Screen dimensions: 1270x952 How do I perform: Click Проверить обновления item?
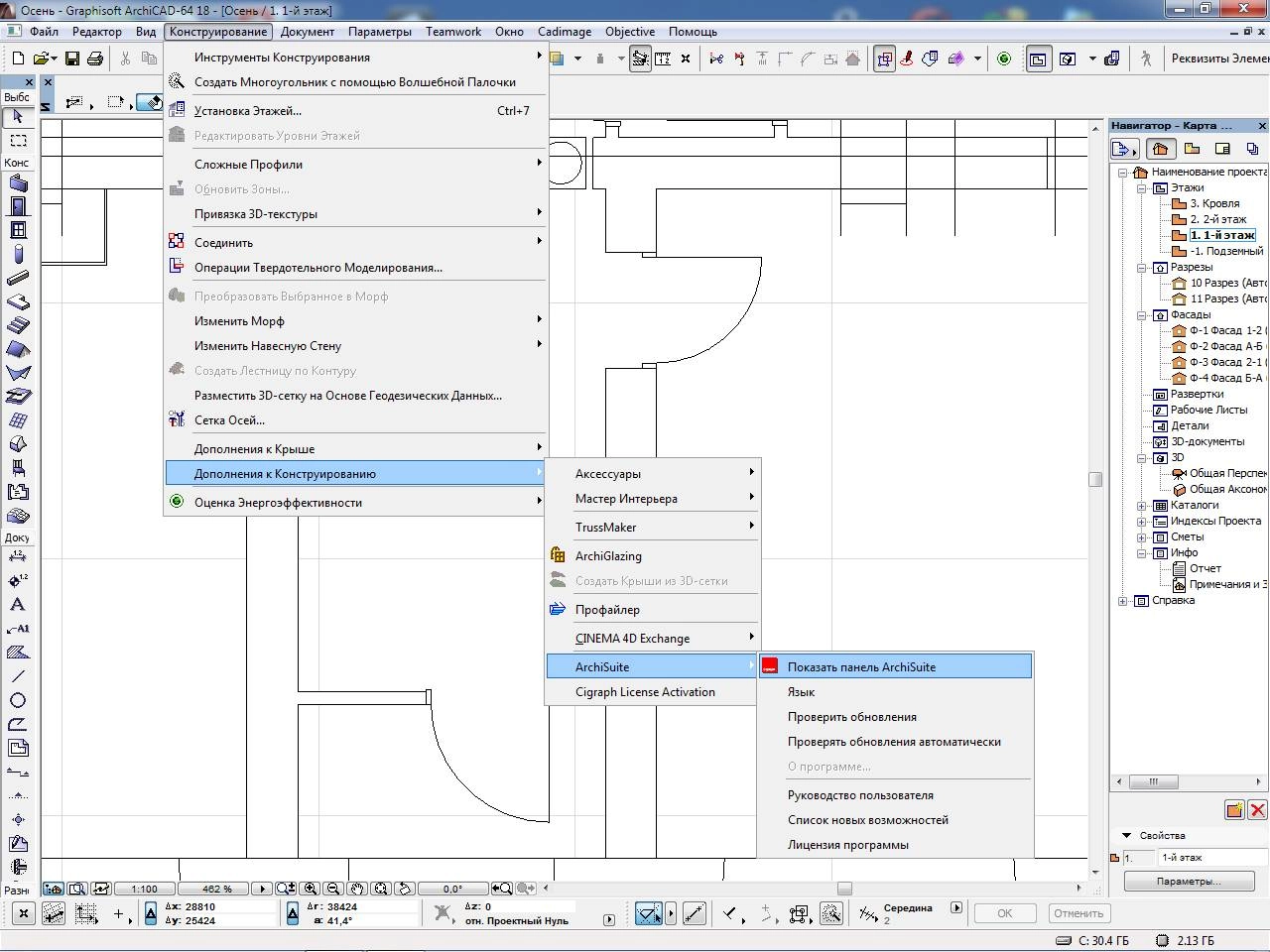tap(894, 717)
